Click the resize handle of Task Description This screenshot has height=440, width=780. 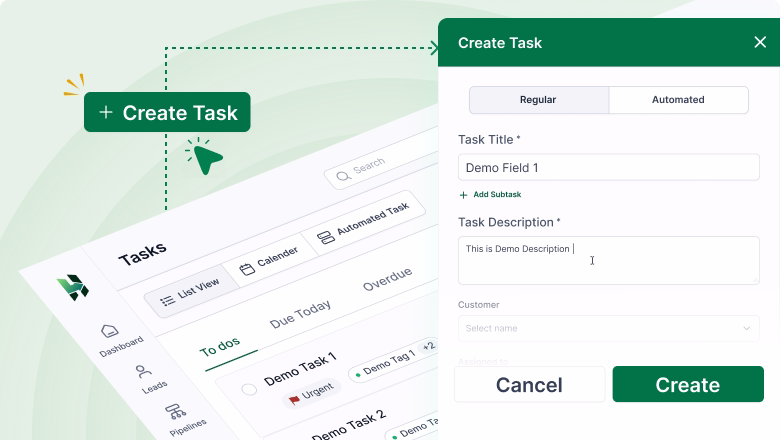click(x=755, y=280)
